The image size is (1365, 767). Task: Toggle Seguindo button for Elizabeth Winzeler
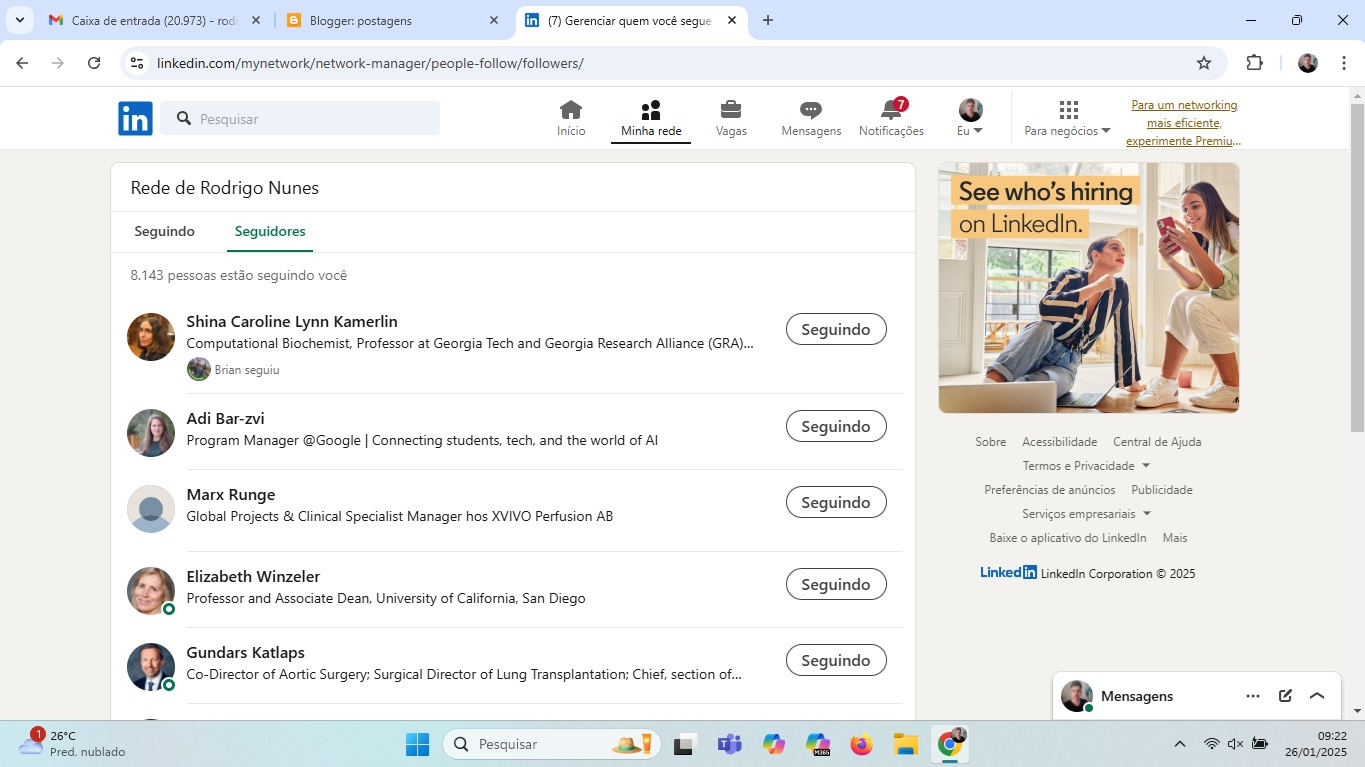tap(836, 584)
